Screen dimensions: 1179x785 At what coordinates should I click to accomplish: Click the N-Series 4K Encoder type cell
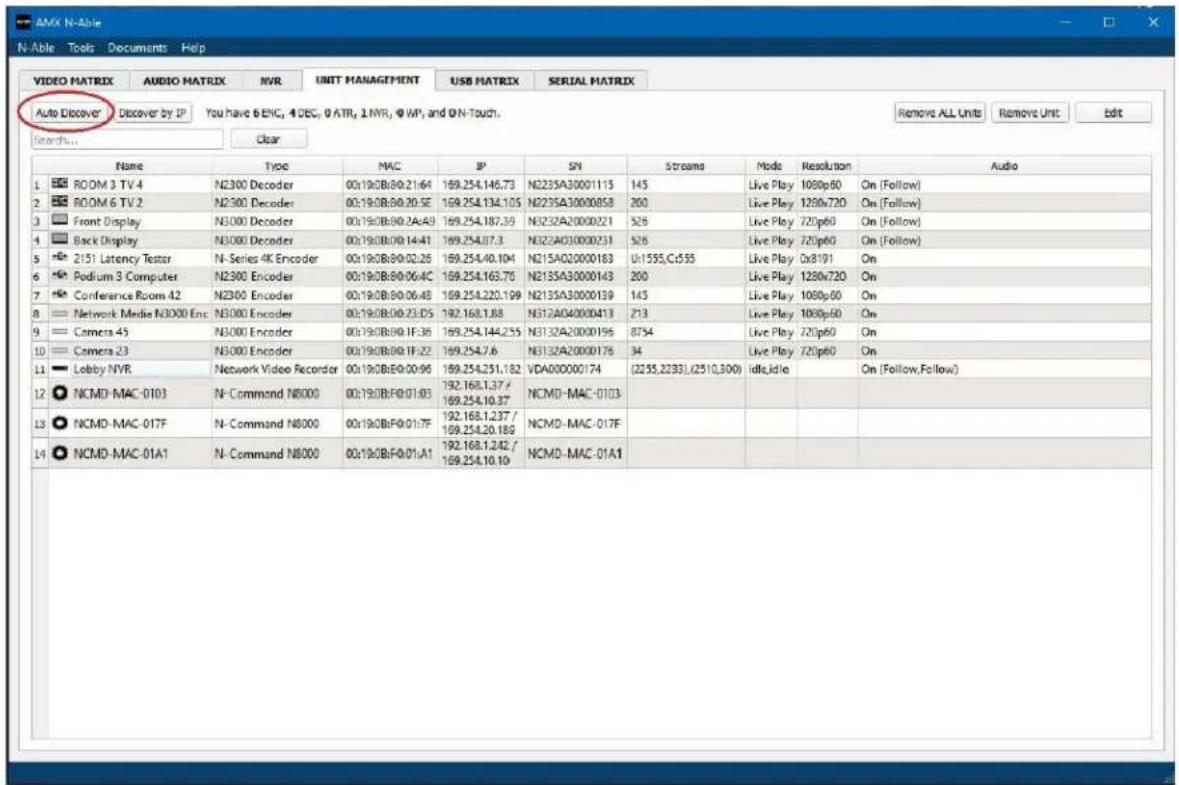click(x=277, y=258)
